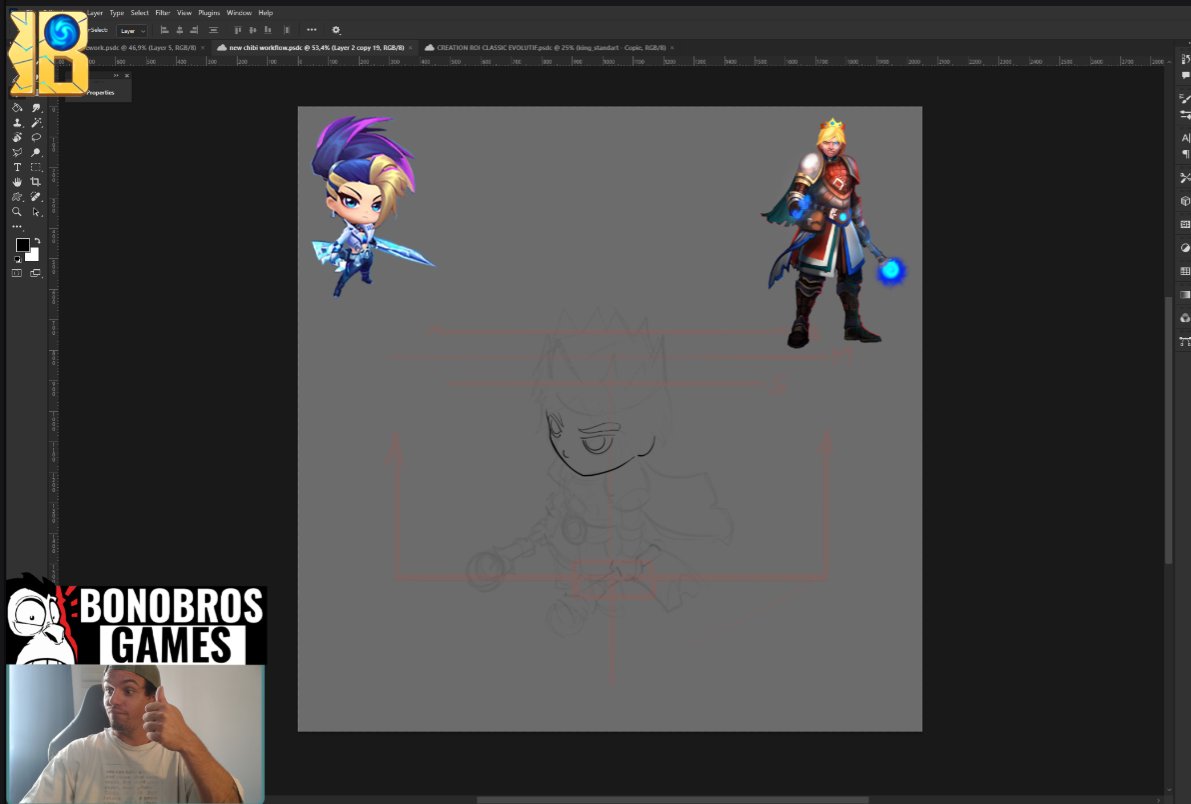Image resolution: width=1191 pixels, height=804 pixels.
Task: Click the vertical canvas scrollbar
Action: pyautogui.click(x=1168, y=429)
